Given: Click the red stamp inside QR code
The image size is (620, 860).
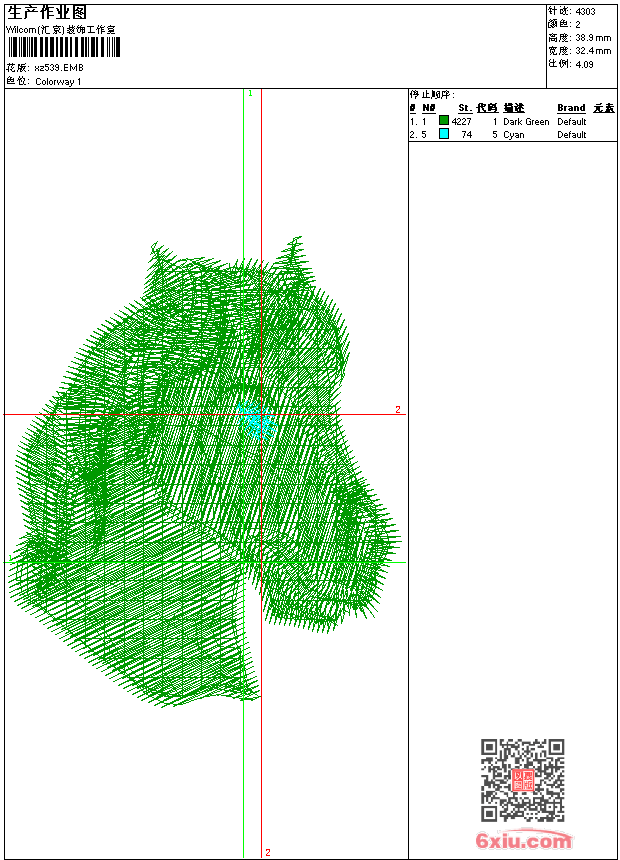Looking at the screenshot, I should click(523, 781).
